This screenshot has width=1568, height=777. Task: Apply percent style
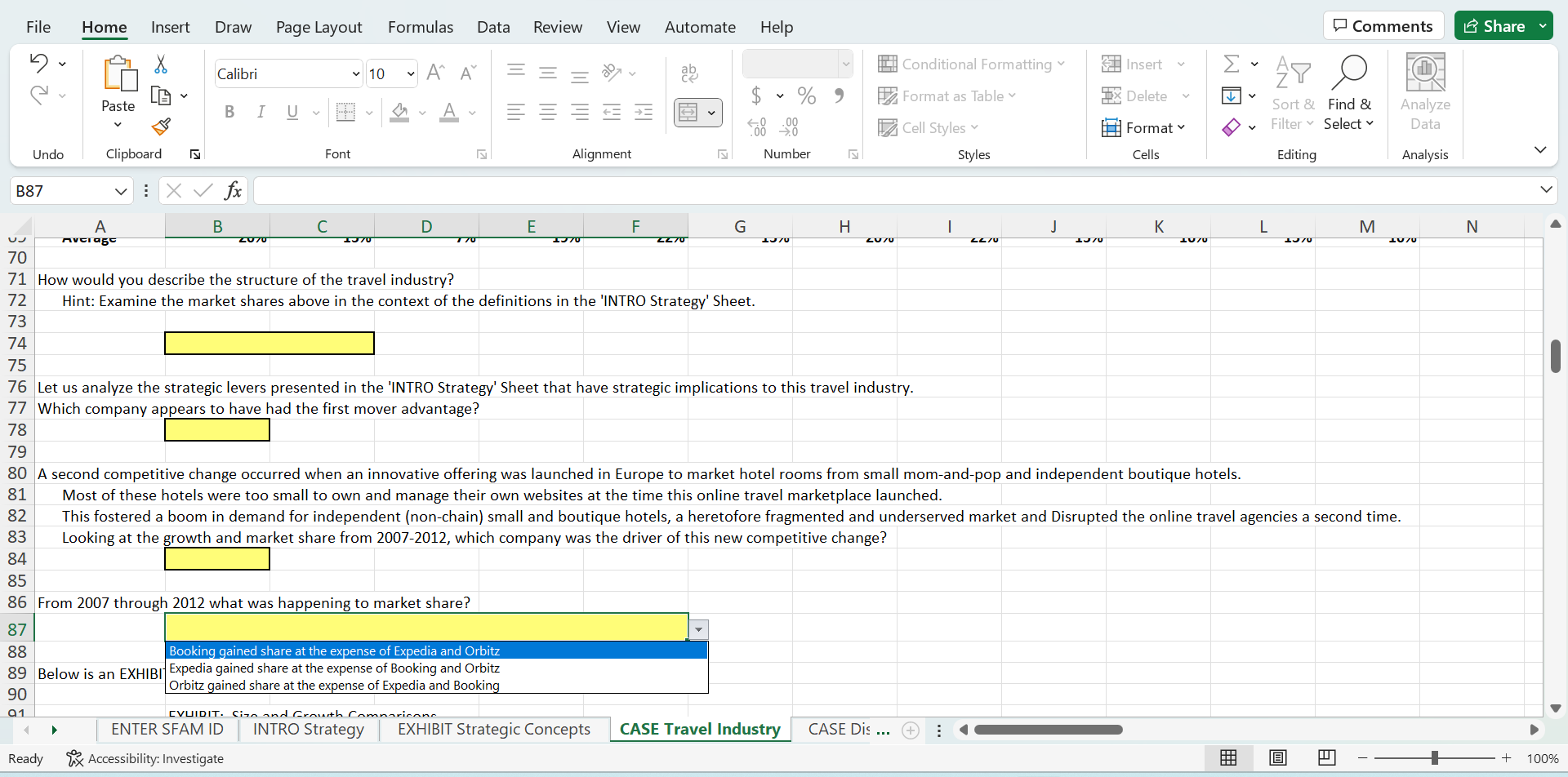[x=807, y=95]
